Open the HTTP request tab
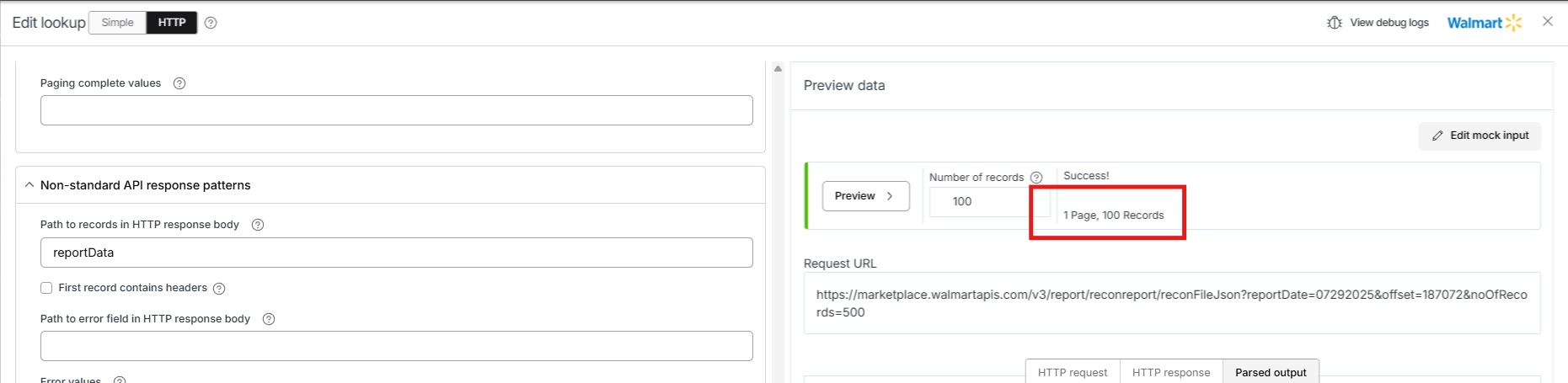The width and height of the screenshot is (1568, 383). (x=1073, y=372)
